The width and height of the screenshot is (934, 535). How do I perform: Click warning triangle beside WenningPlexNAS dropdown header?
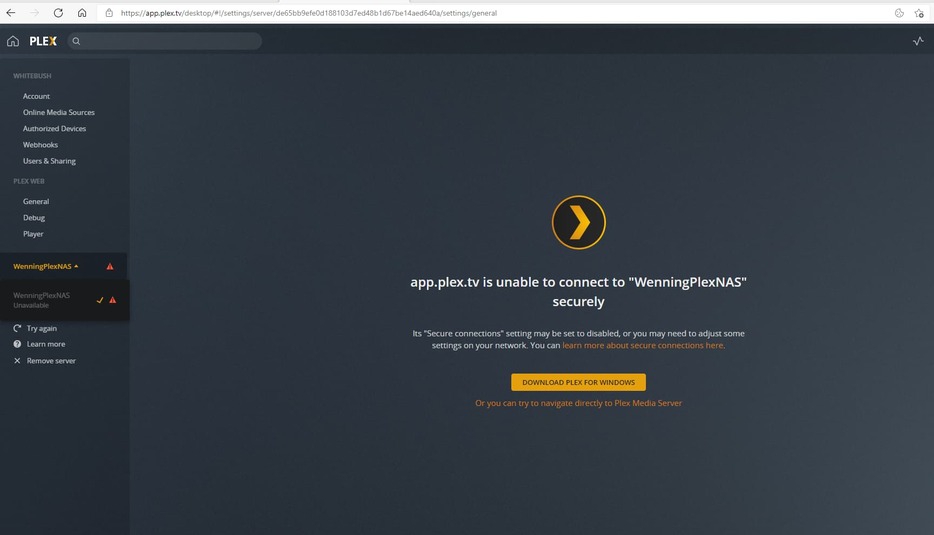pos(110,266)
